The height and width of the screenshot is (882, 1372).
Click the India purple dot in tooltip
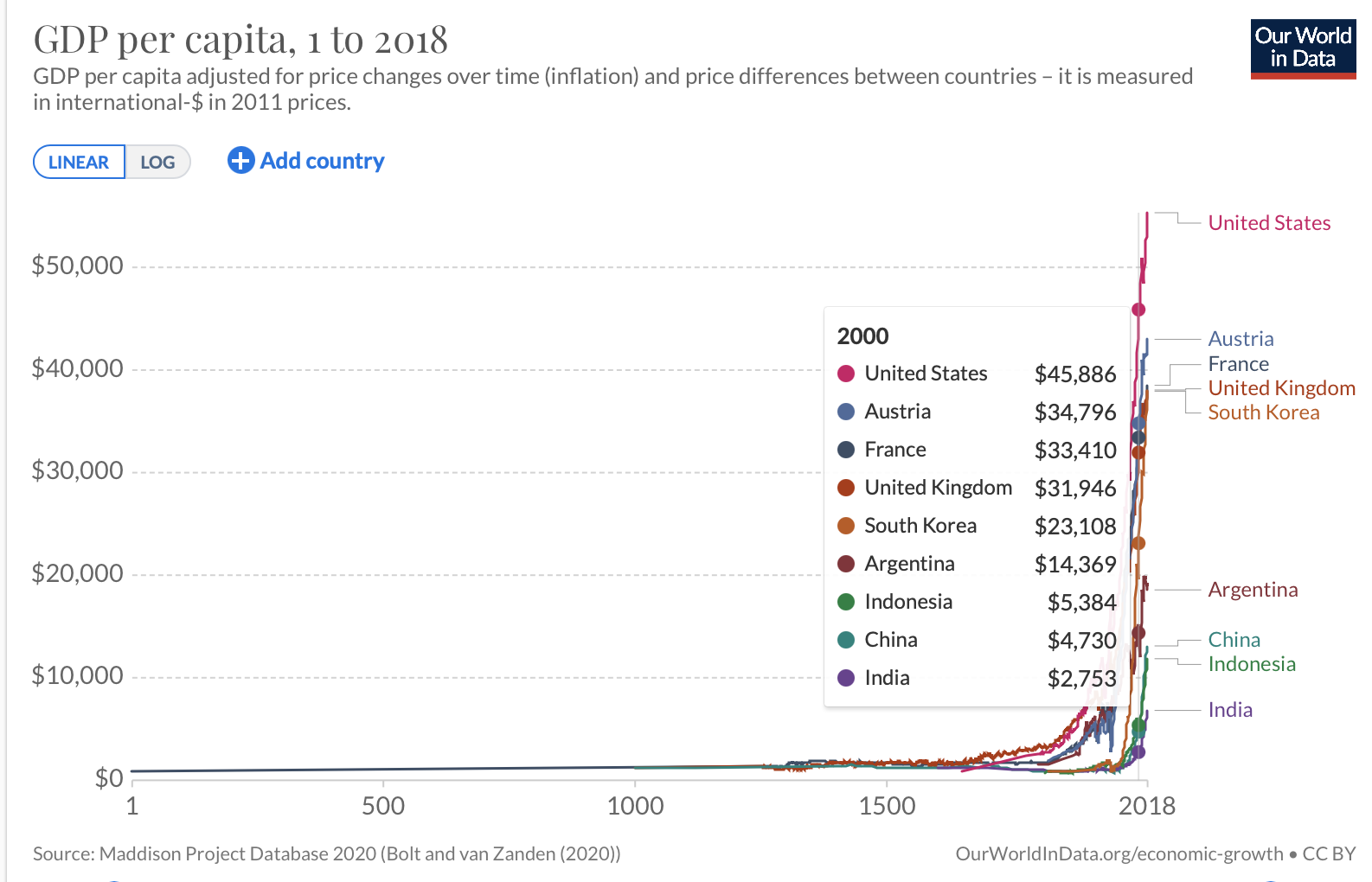click(x=846, y=678)
